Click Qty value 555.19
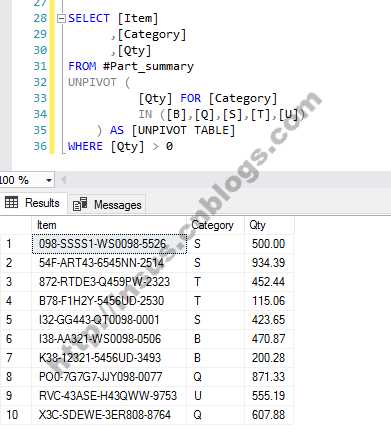The width and height of the screenshot is (391, 434). (269, 396)
